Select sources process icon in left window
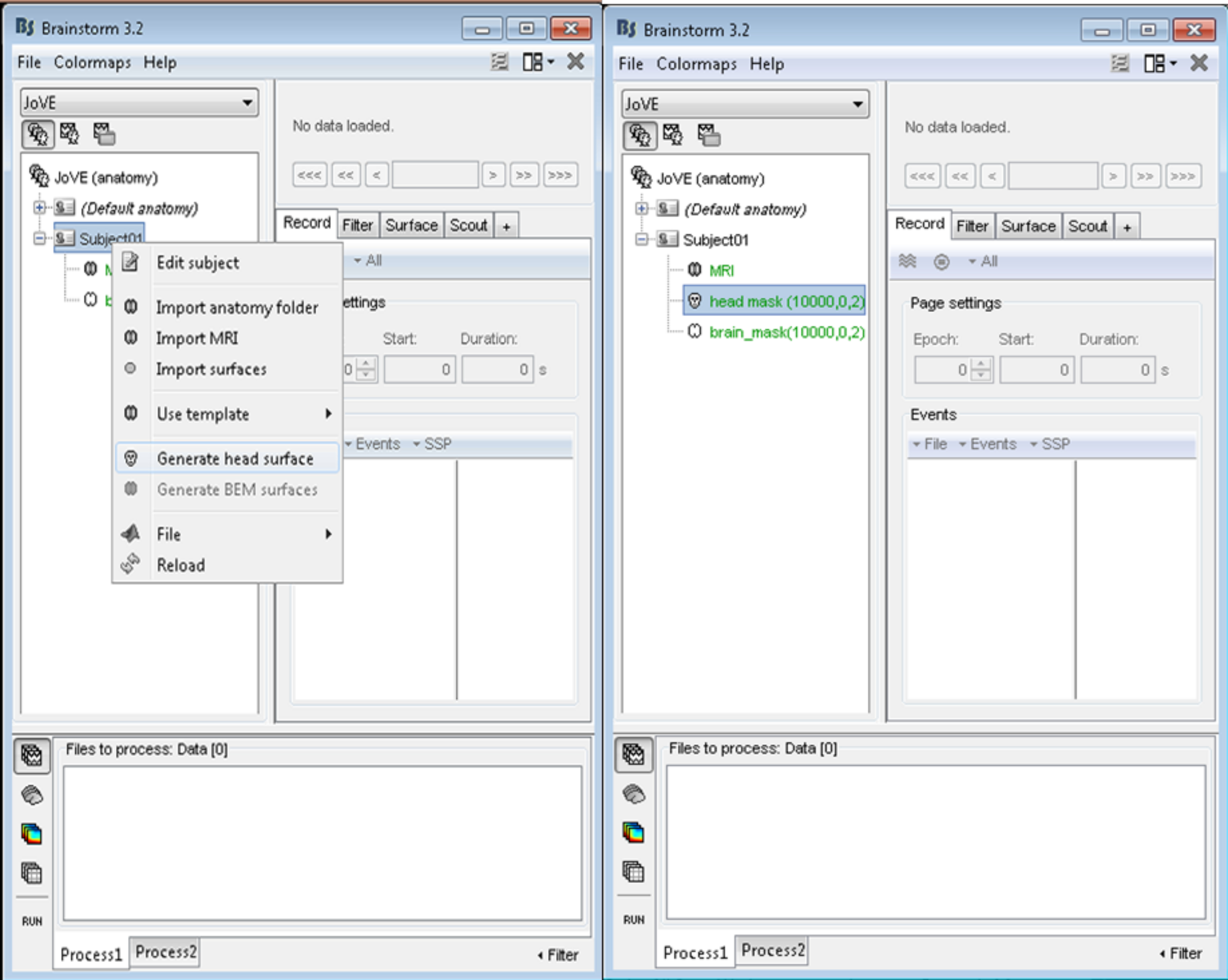Screen dimensions: 1228x980 pyautogui.click(x=32, y=794)
